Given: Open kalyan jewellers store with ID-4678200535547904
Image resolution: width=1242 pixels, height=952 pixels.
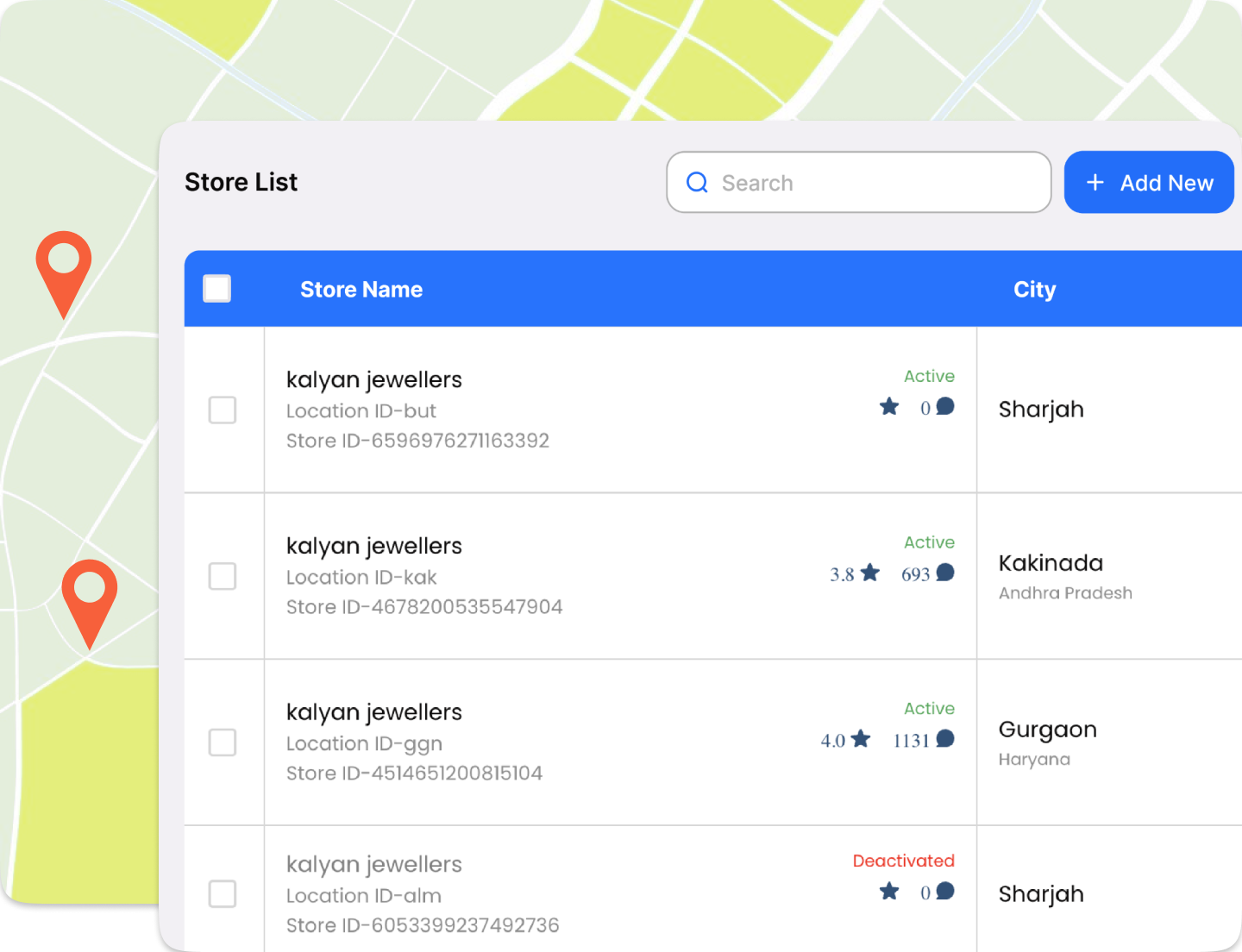Looking at the screenshot, I should [374, 547].
